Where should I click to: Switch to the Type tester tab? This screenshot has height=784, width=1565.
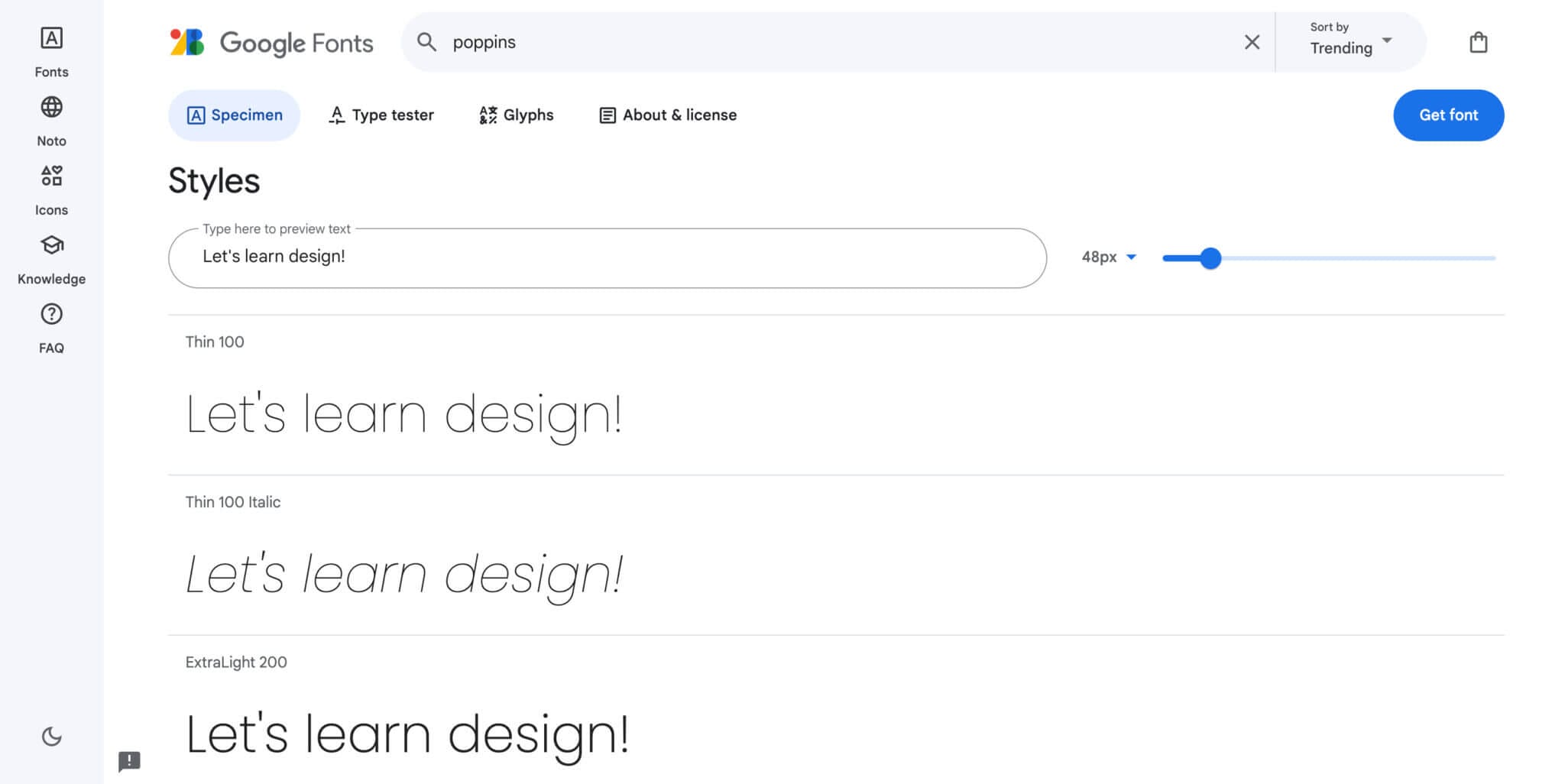click(381, 115)
